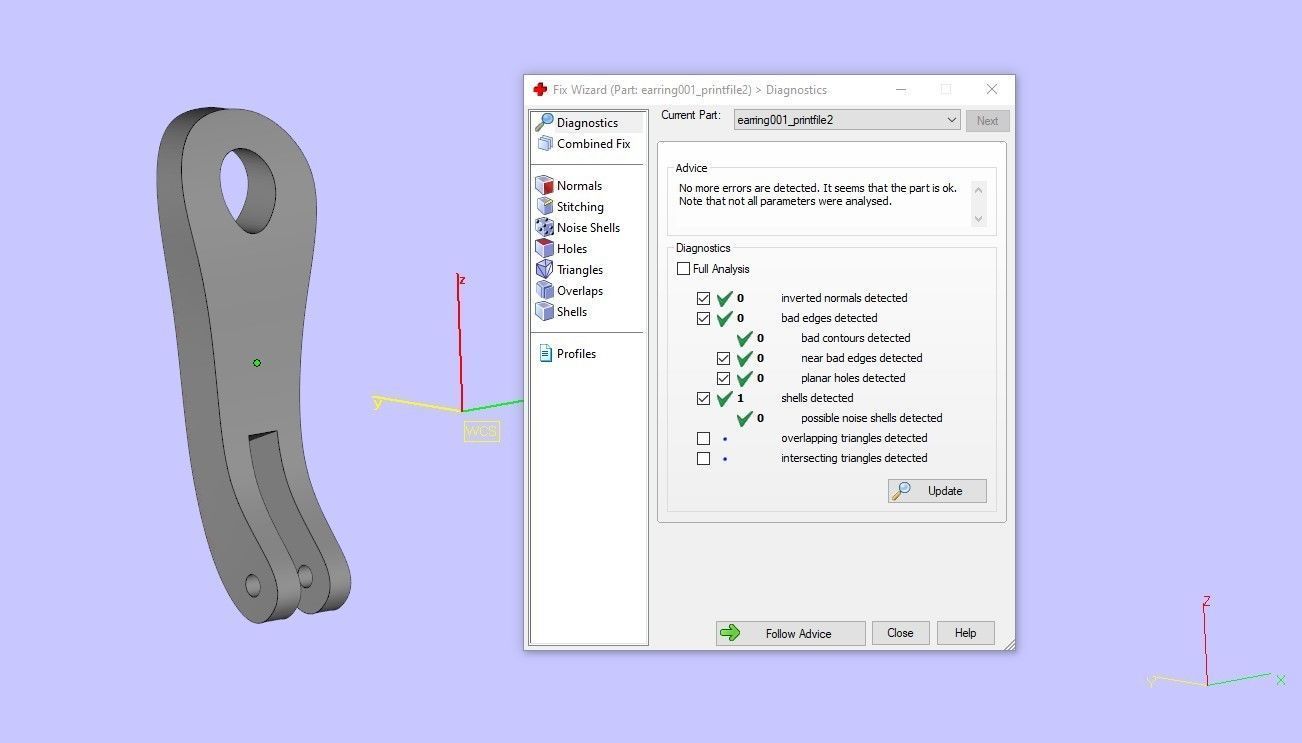Click the Close button
The height and width of the screenshot is (743, 1302).
click(900, 633)
